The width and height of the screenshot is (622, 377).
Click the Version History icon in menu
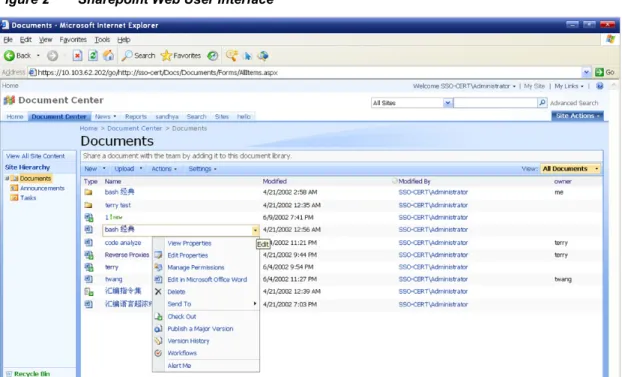pos(158,341)
